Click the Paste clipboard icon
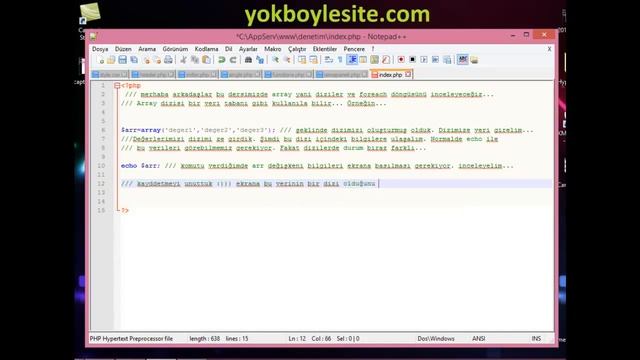This screenshot has height=360, width=640. [207, 60]
